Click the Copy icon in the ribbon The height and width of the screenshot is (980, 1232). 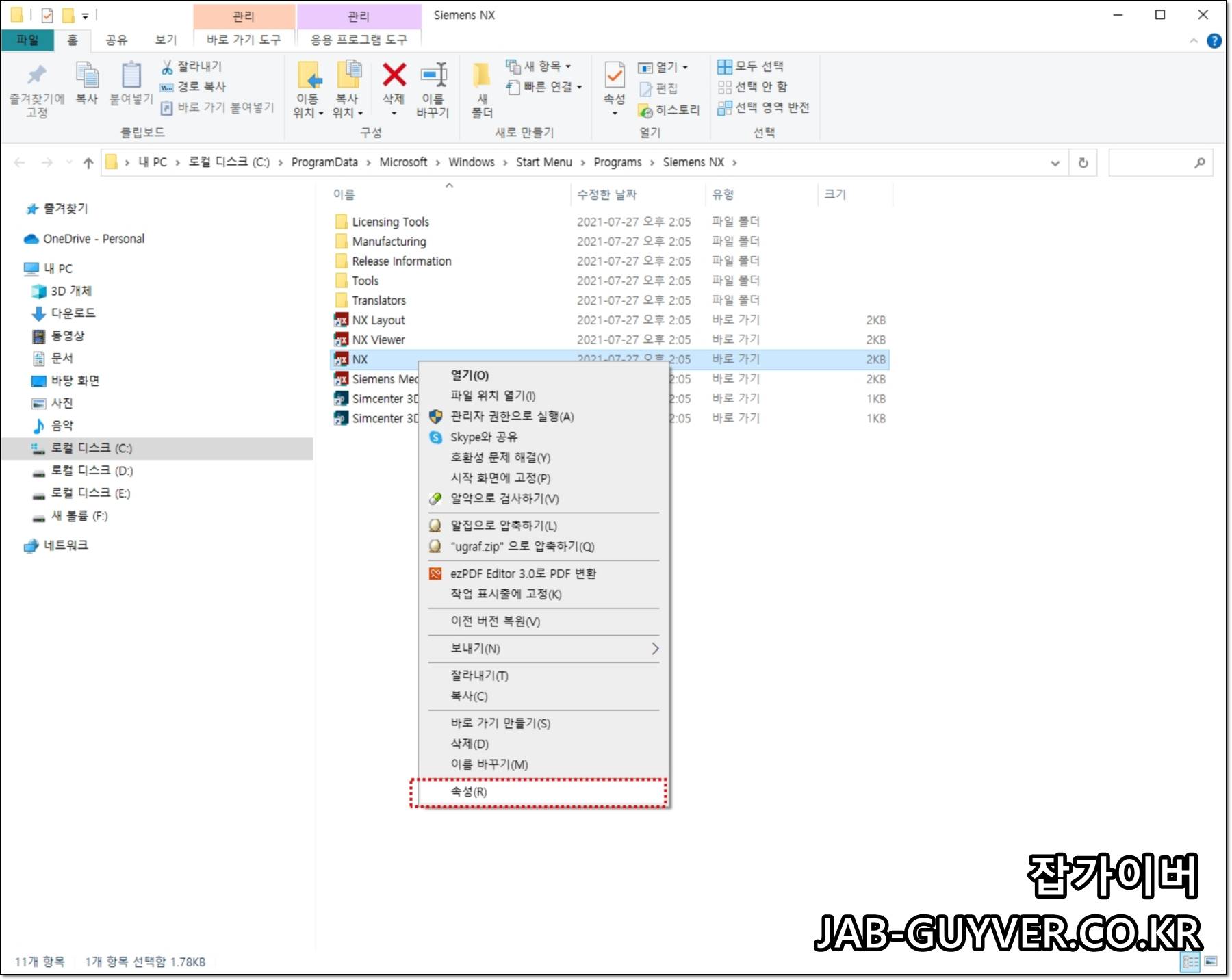[87, 75]
